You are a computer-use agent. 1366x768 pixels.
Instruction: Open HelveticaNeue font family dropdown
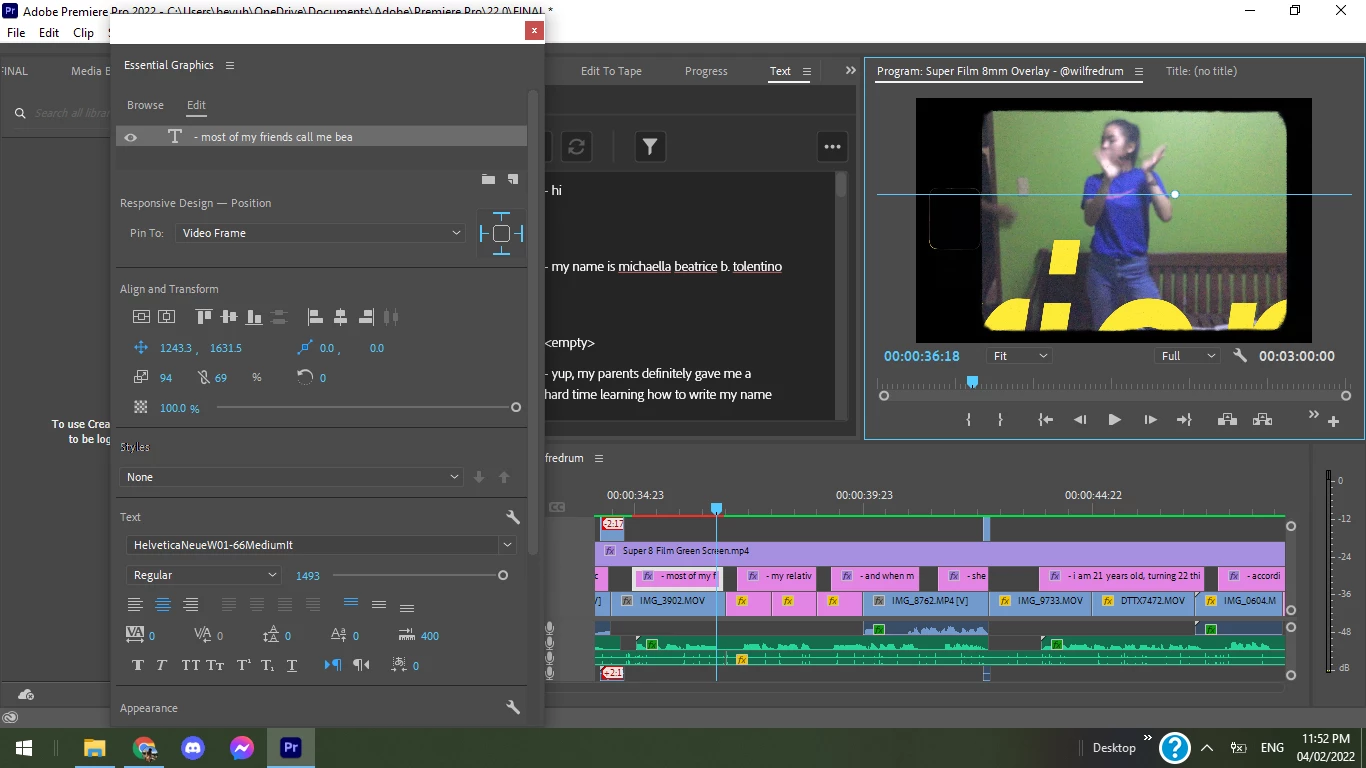[322, 545]
